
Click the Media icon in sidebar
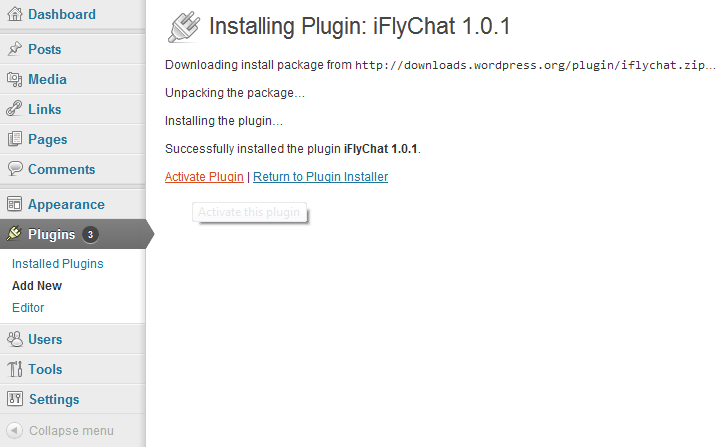click(x=15, y=79)
